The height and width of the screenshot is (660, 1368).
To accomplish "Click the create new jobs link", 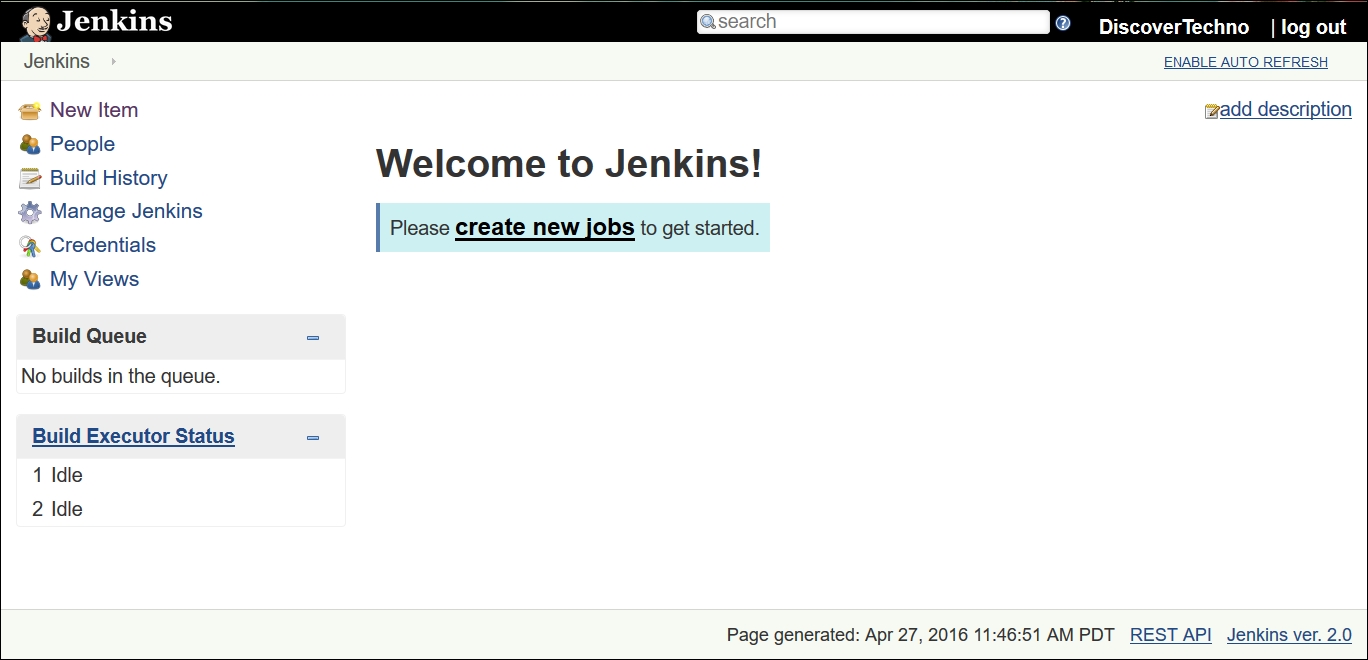I will pos(545,228).
